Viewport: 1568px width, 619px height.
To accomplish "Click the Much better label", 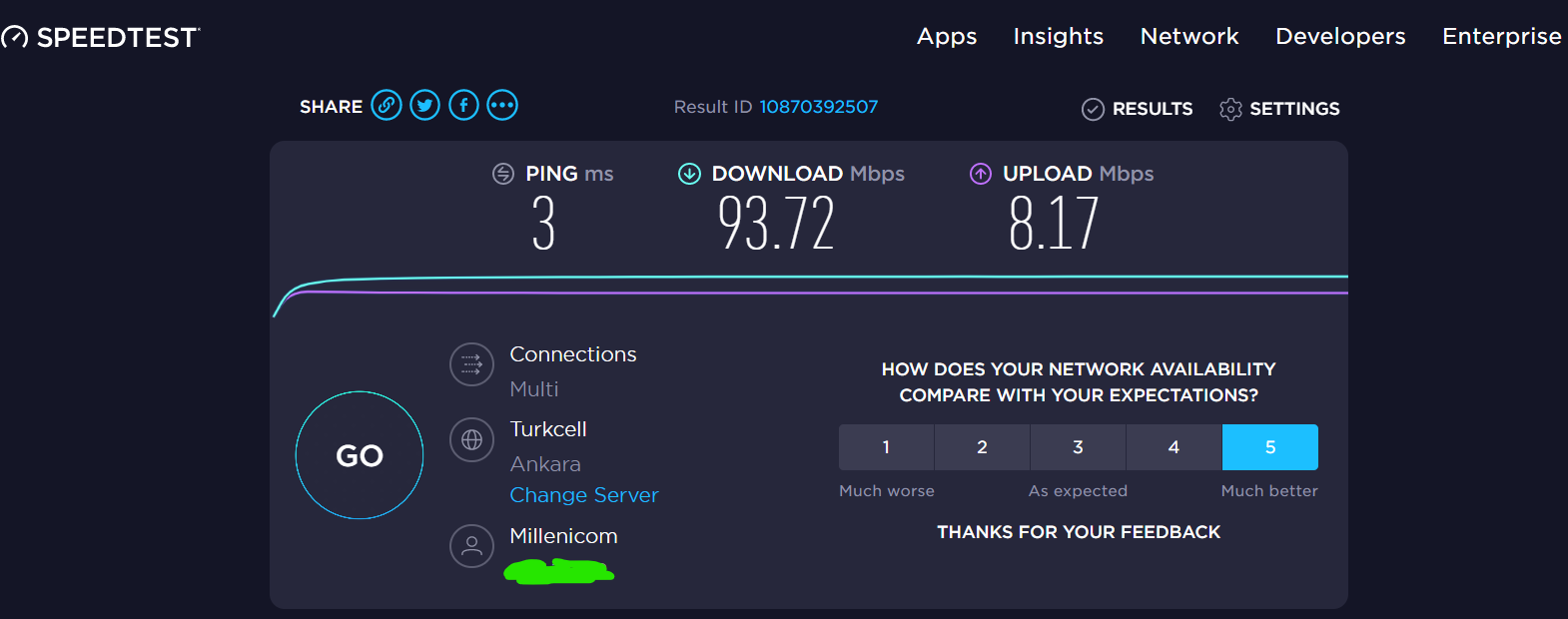I will 1269,491.
